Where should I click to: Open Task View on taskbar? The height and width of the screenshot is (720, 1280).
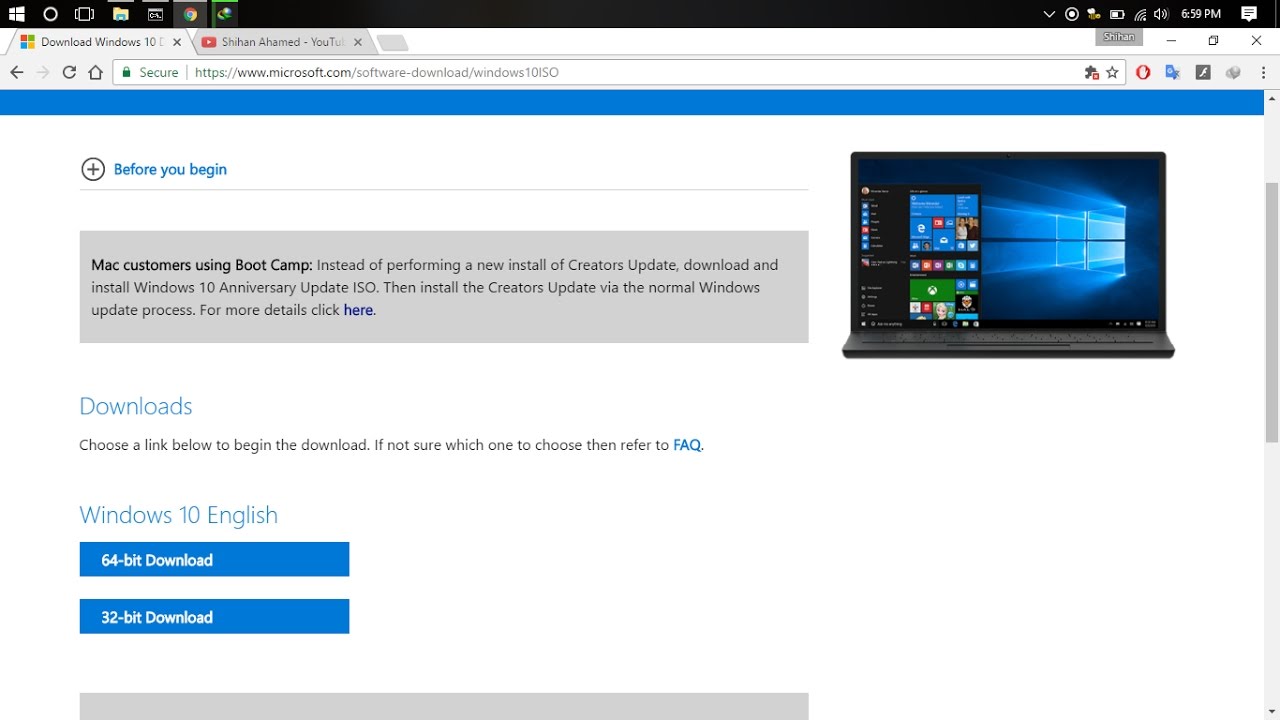click(85, 14)
